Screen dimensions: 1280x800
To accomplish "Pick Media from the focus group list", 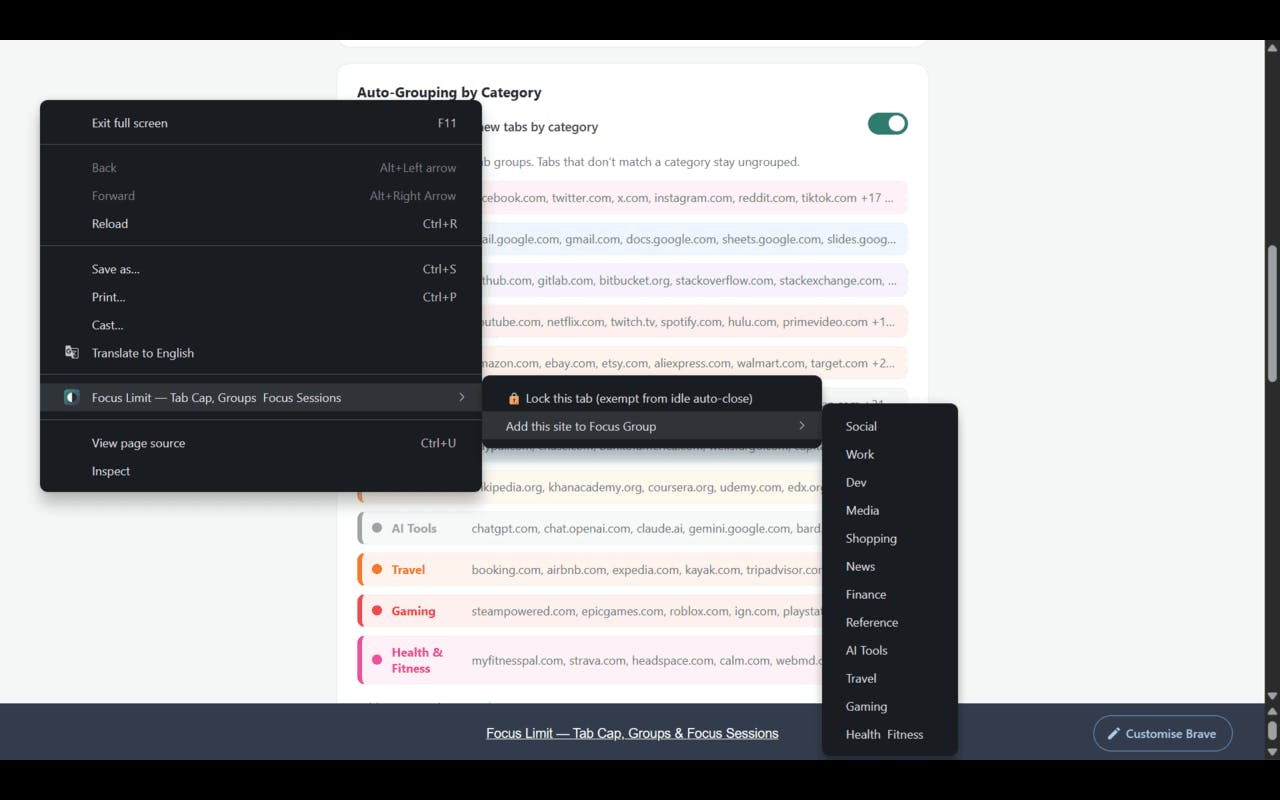I will tap(890, 510).
